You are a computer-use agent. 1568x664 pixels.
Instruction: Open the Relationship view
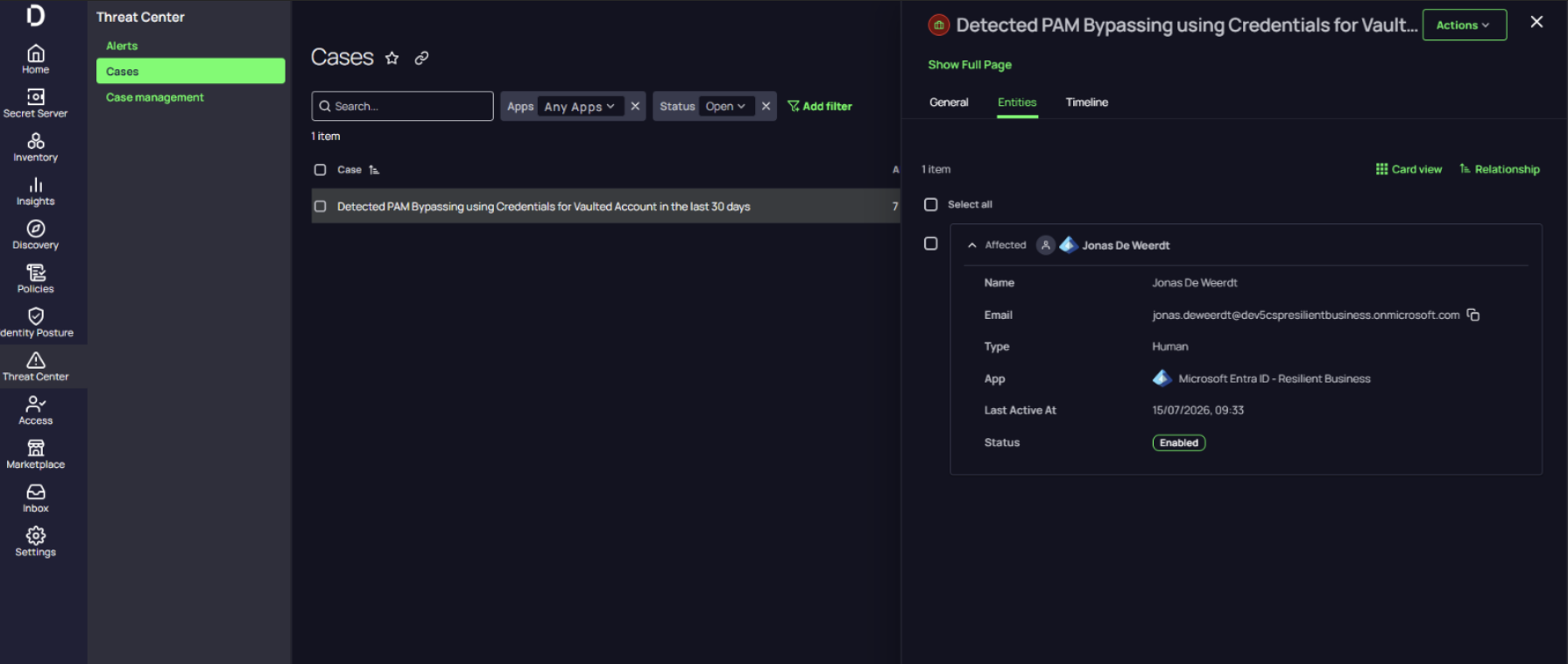(x=1500, y=169)
